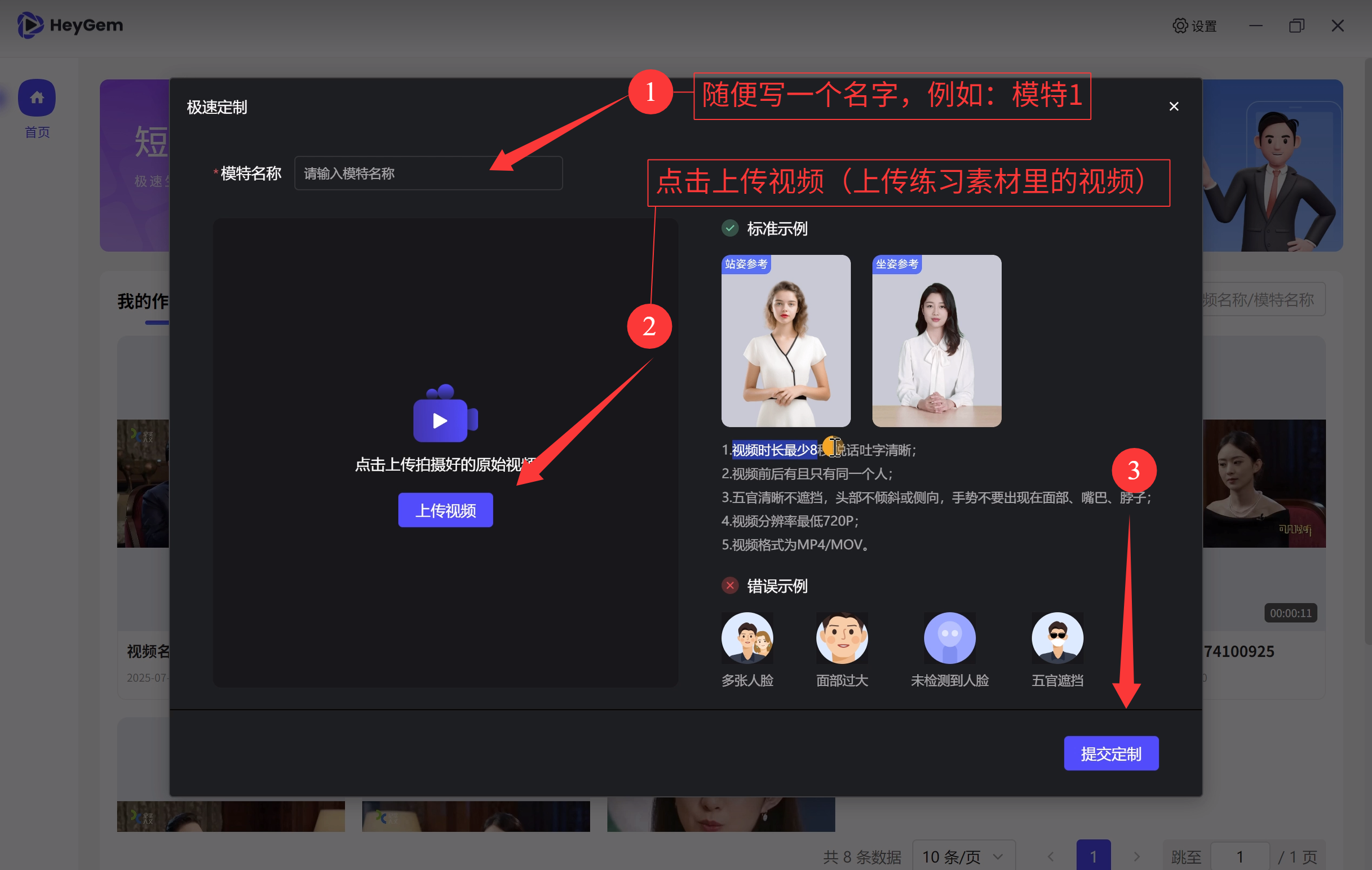
Task: Open settings via the gear icon
Action: point(1180,25)
